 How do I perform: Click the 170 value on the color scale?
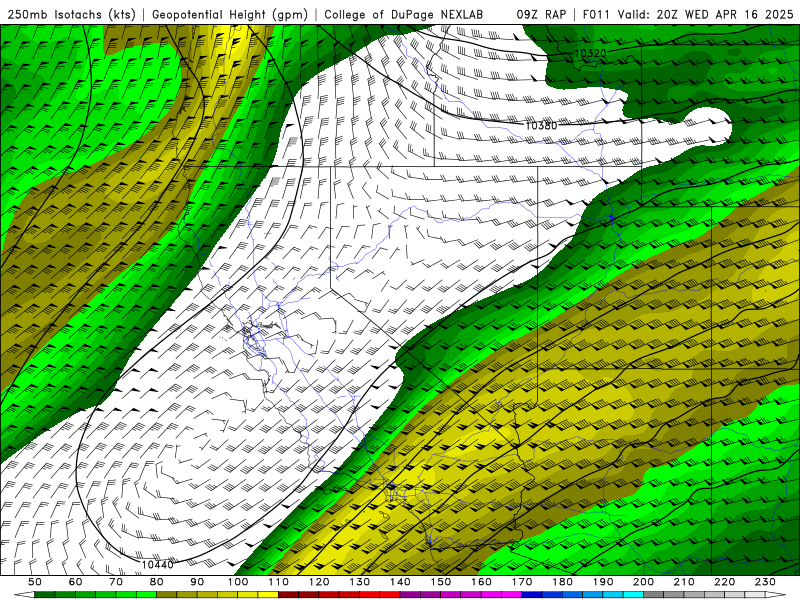pos(522,582)
